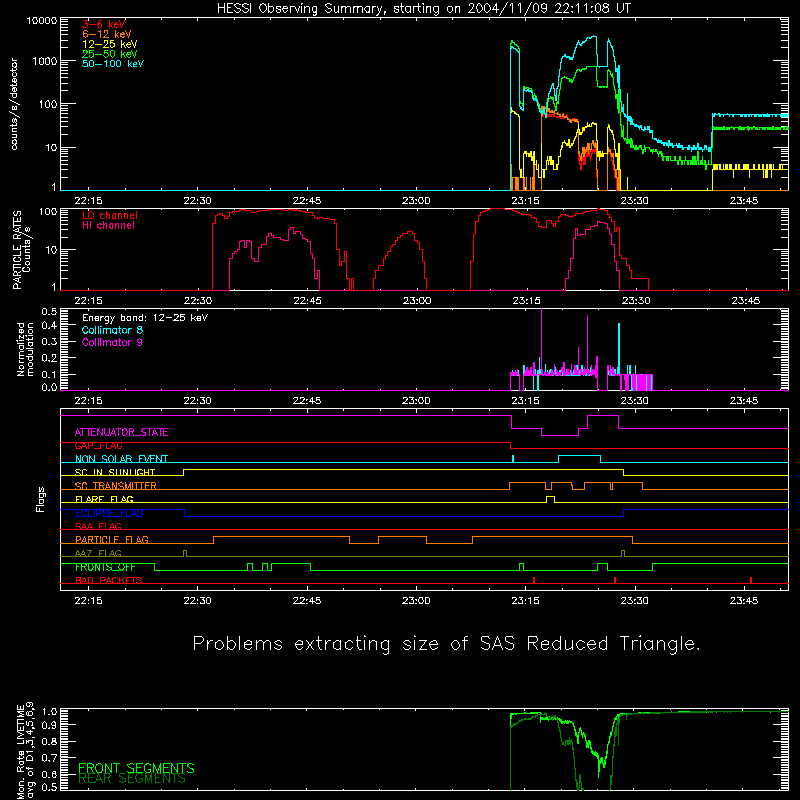The width and height of the screenshot is (800, 800).
Task: Click the Mon. Rate LIVETIME axis label
Action: click(25, 751)
